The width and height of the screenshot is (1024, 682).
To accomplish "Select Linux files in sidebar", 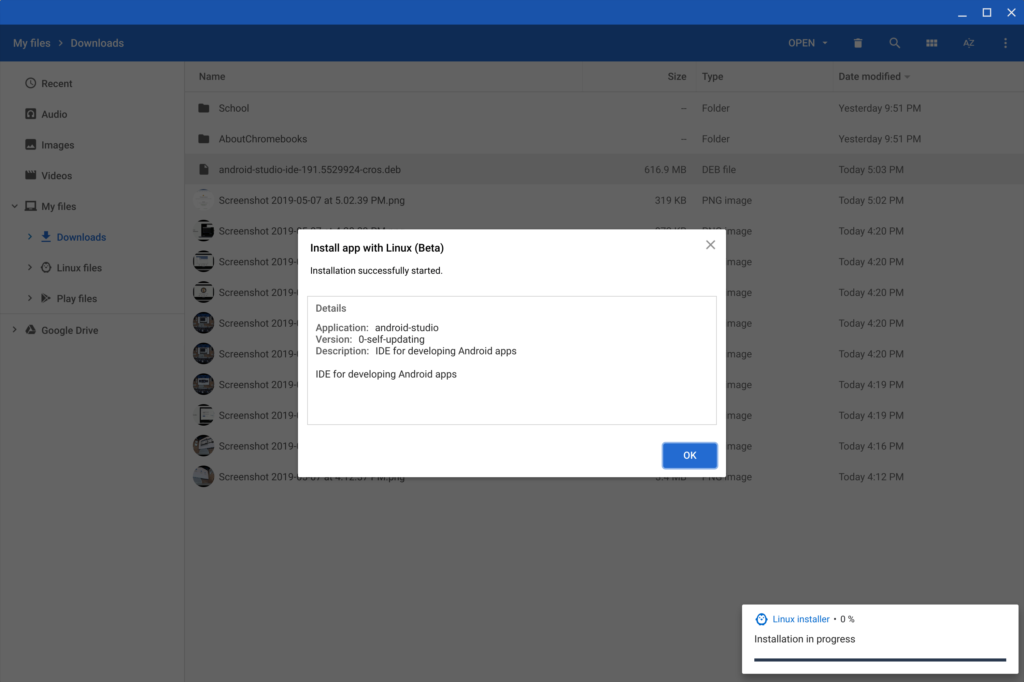I will 92,268.
